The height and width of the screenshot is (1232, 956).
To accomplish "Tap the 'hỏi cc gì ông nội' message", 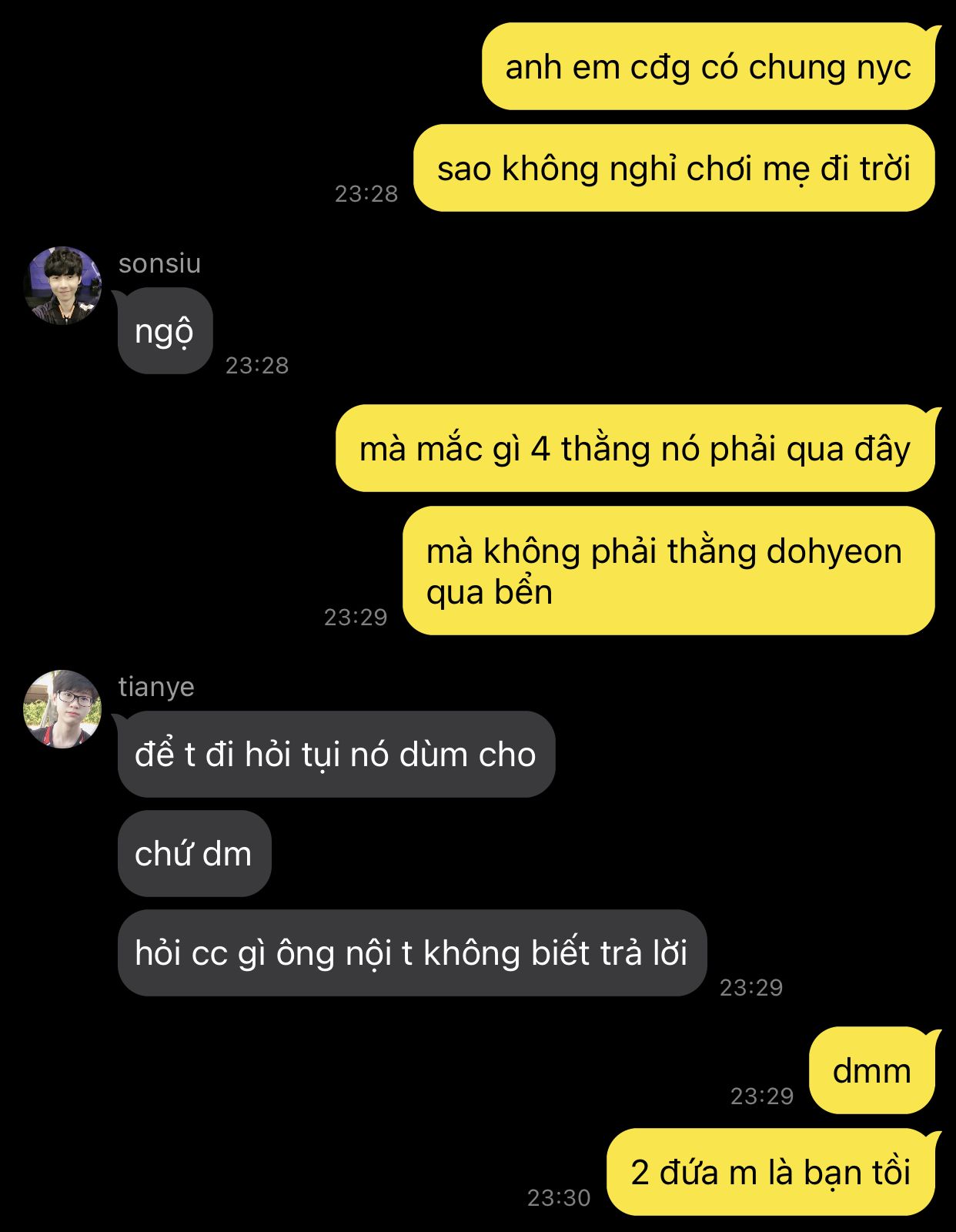I will pyautogui.click(x=412, y=952).
